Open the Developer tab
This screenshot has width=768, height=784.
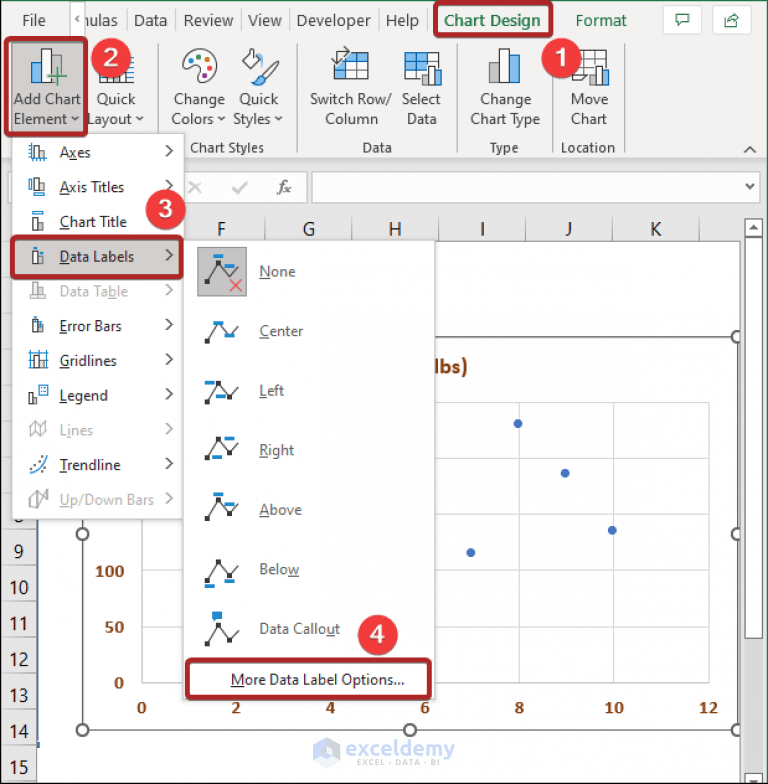(334, 20)
